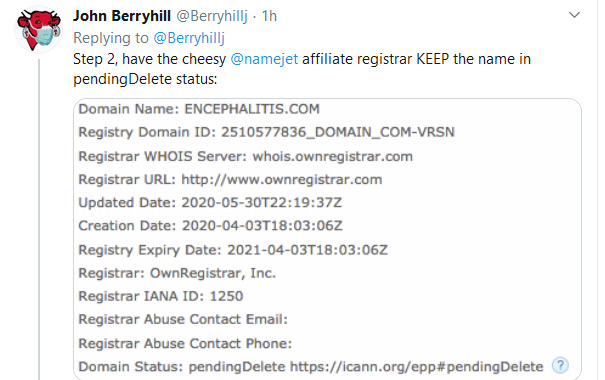Click the question mark help icon

point(560,365)
